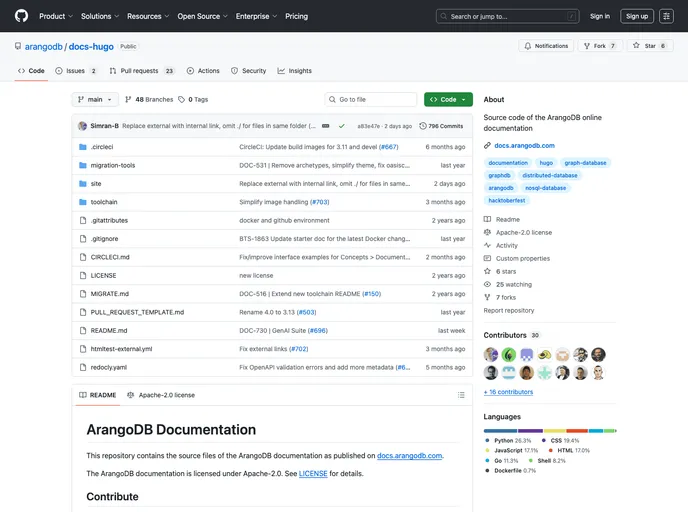The image size is (688, 512).
Task: Open the LICENSE file
Action: 104,276
